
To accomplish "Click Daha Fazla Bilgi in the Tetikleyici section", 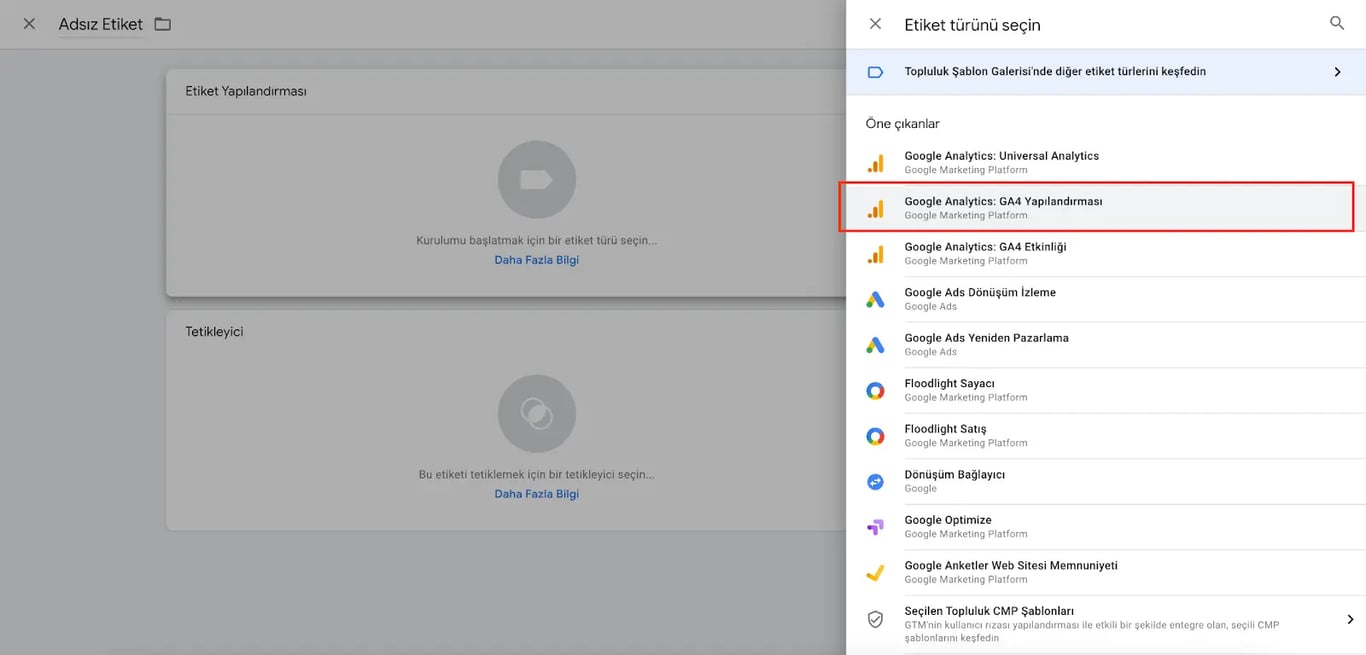I will click(x=536, y=493).
